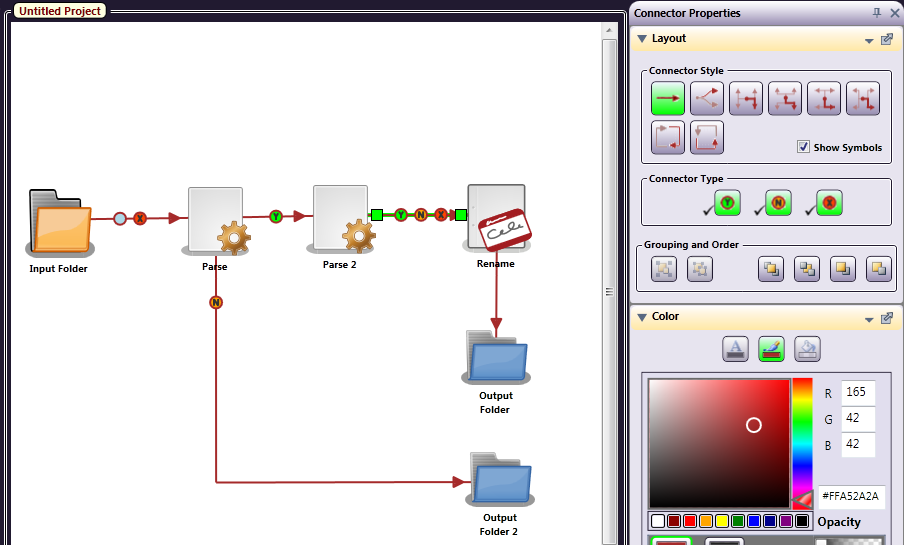Toggle the X connector type

[829, 203]
